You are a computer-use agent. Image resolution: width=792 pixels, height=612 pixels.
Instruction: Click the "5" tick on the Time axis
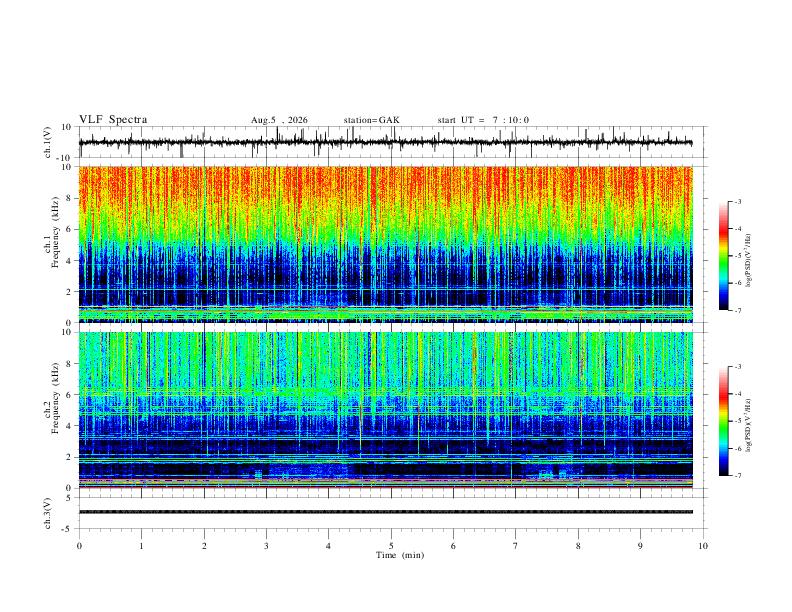click(x=391, y=546)
